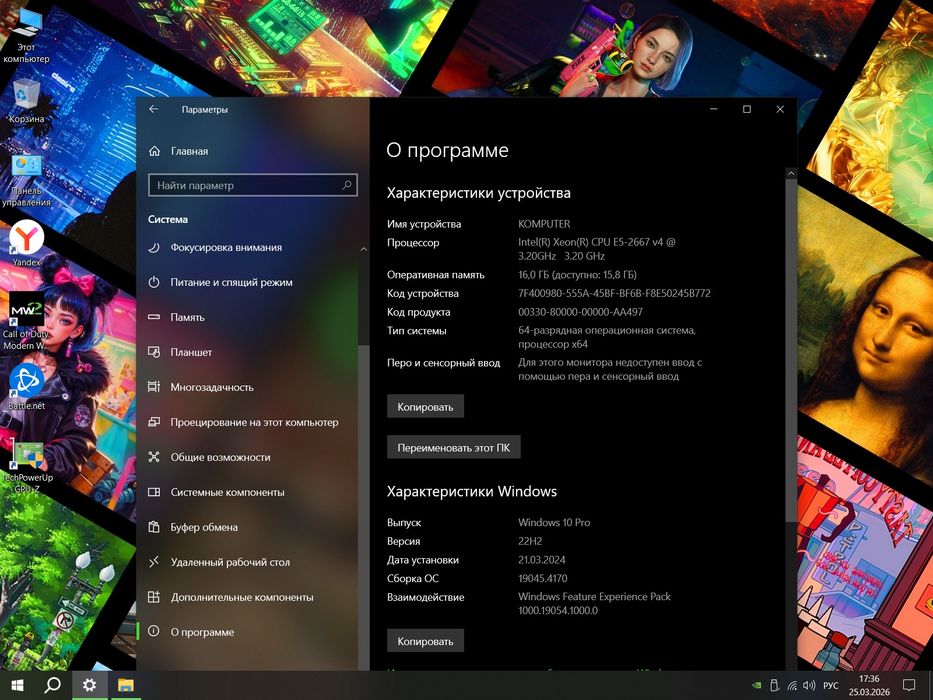Select the Панель управления desktop icon
The width and height of the screenshot is (933, 700).
(x=26, y=181)
